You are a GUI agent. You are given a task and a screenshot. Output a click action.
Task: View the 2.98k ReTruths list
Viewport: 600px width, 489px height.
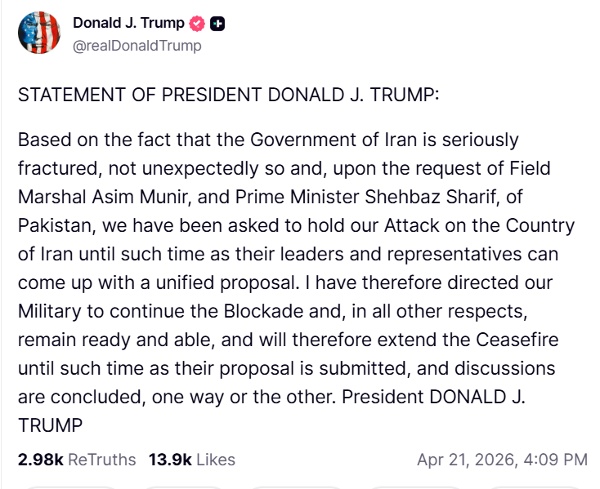77,460
